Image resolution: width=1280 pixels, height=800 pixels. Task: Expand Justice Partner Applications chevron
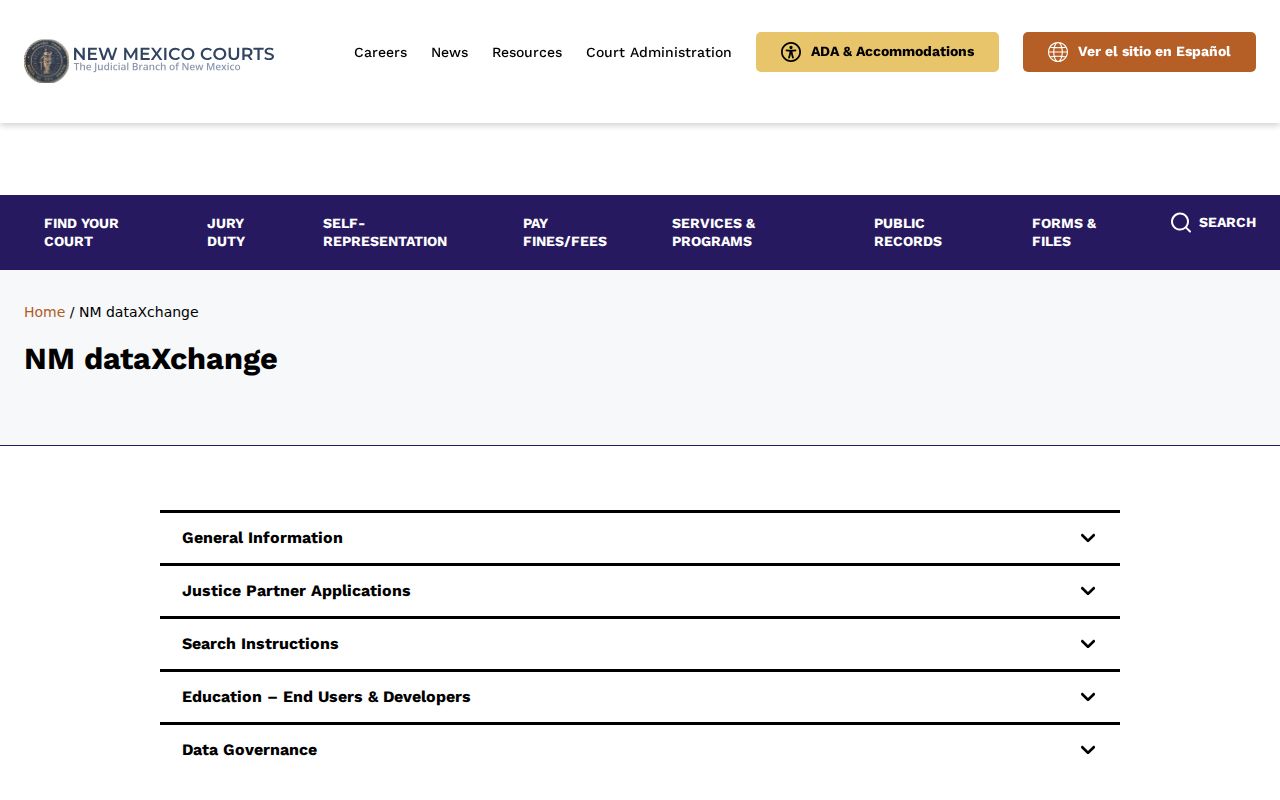[x=1088, y=591]
